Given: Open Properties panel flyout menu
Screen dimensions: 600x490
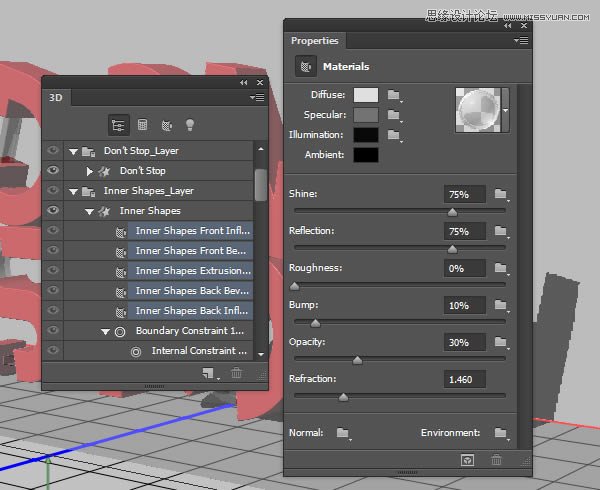Looking at the screenshot, I should click(x=521, y=41).
